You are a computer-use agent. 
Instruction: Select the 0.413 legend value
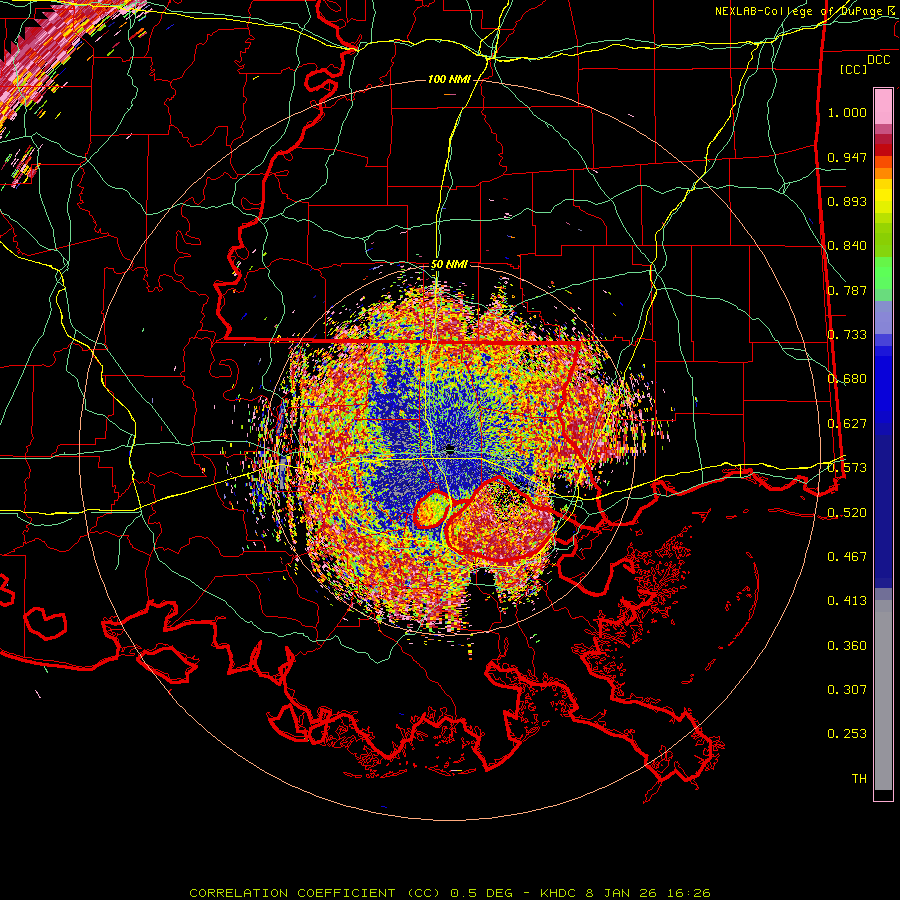847,601
